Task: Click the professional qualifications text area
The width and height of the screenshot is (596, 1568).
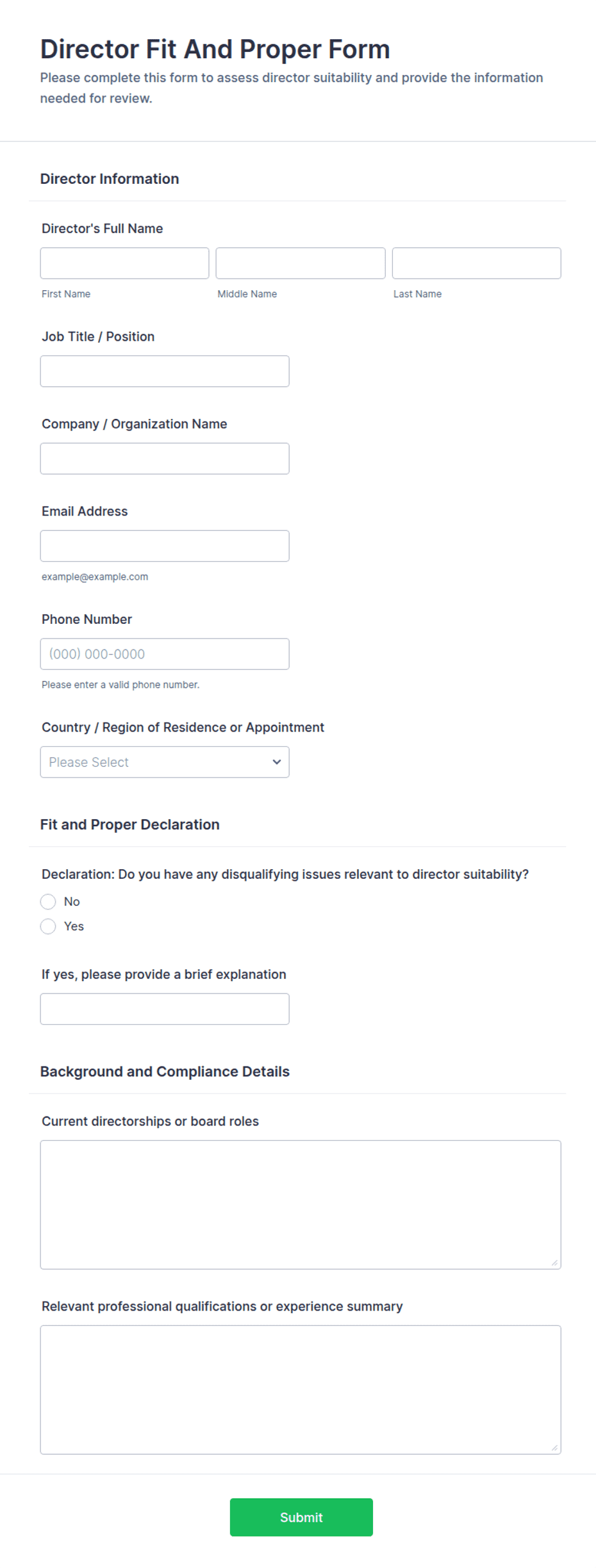Action: point(301,1390)
